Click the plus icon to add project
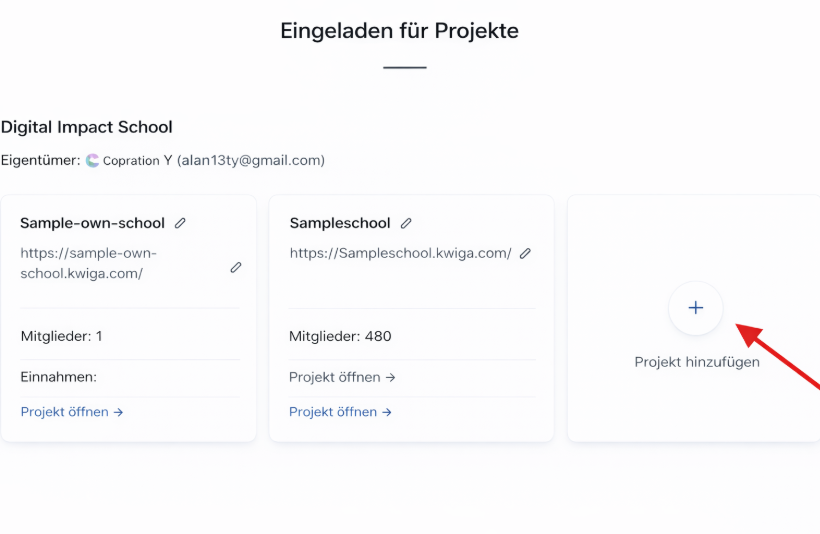The height and width of the screenshot is (534, 820). pyautogui.click(x=696, y=308)
